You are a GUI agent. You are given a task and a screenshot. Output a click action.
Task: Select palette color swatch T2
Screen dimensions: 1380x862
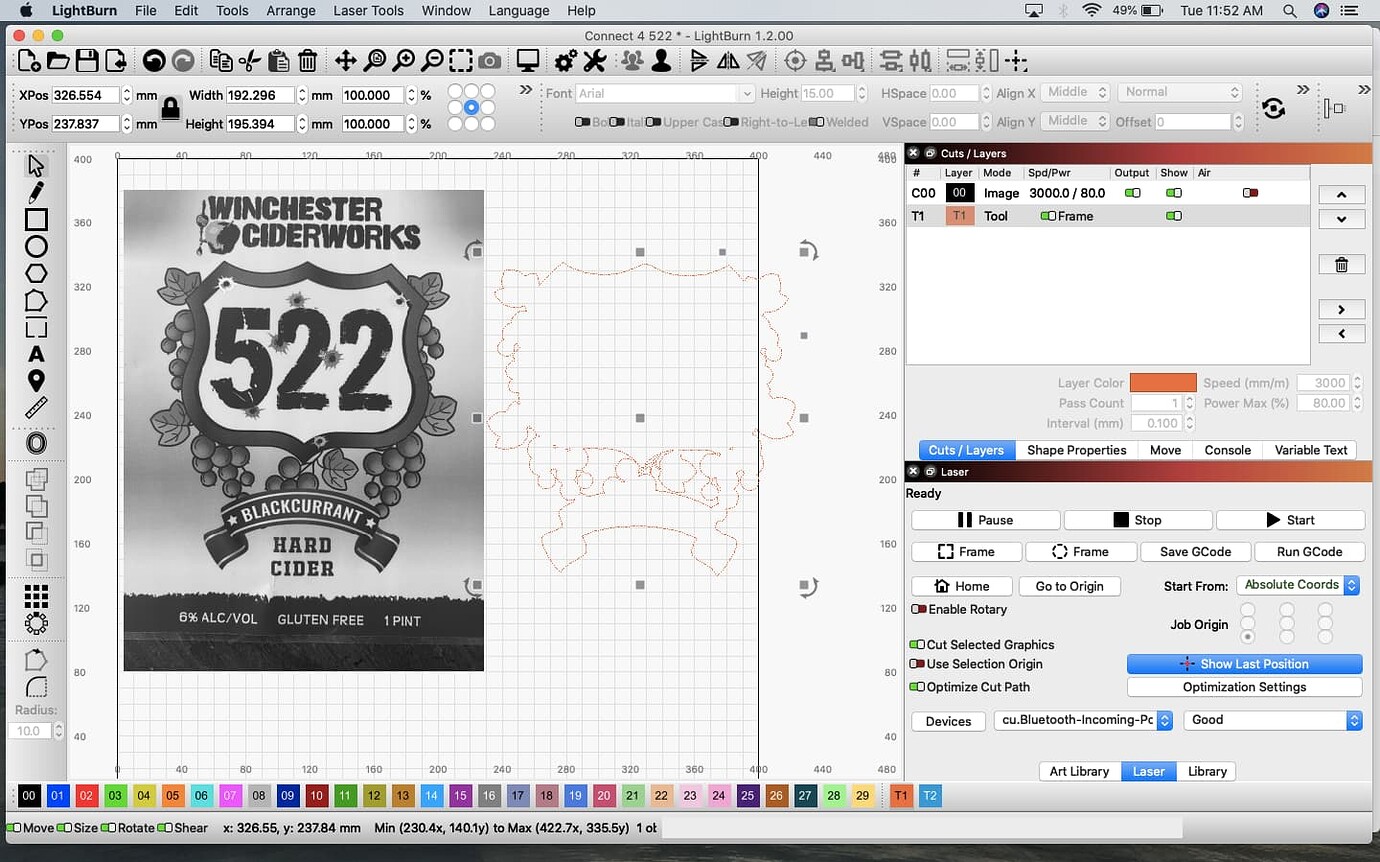pos(930,796)
